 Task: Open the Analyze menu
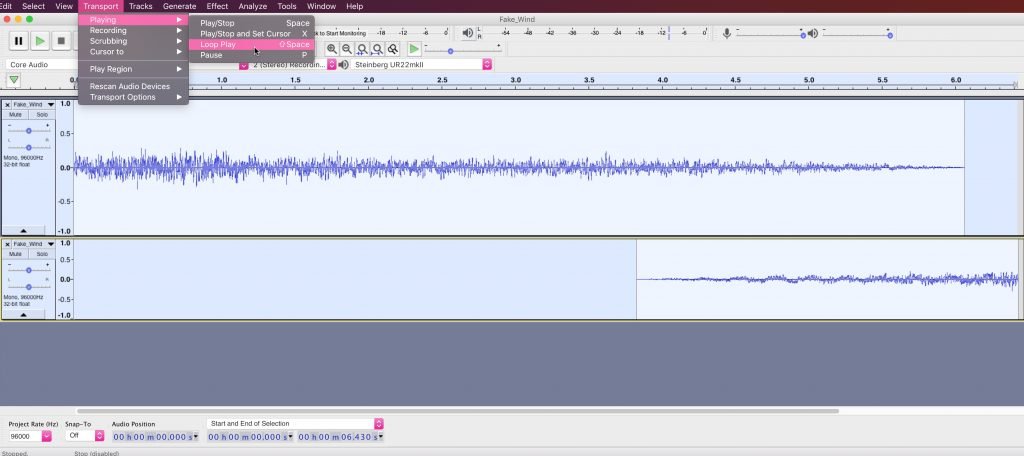point(252,6)
